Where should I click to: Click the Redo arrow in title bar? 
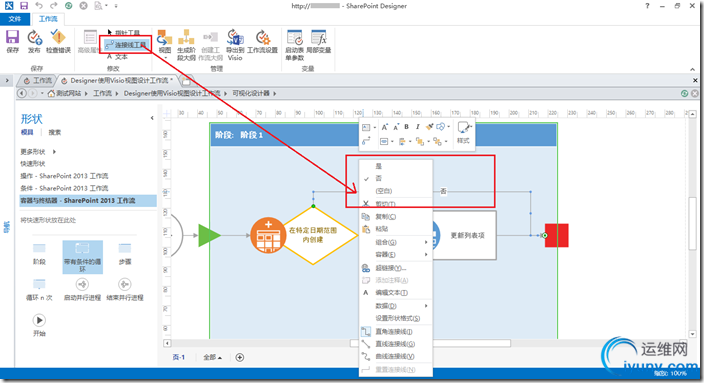coord(53,6)
